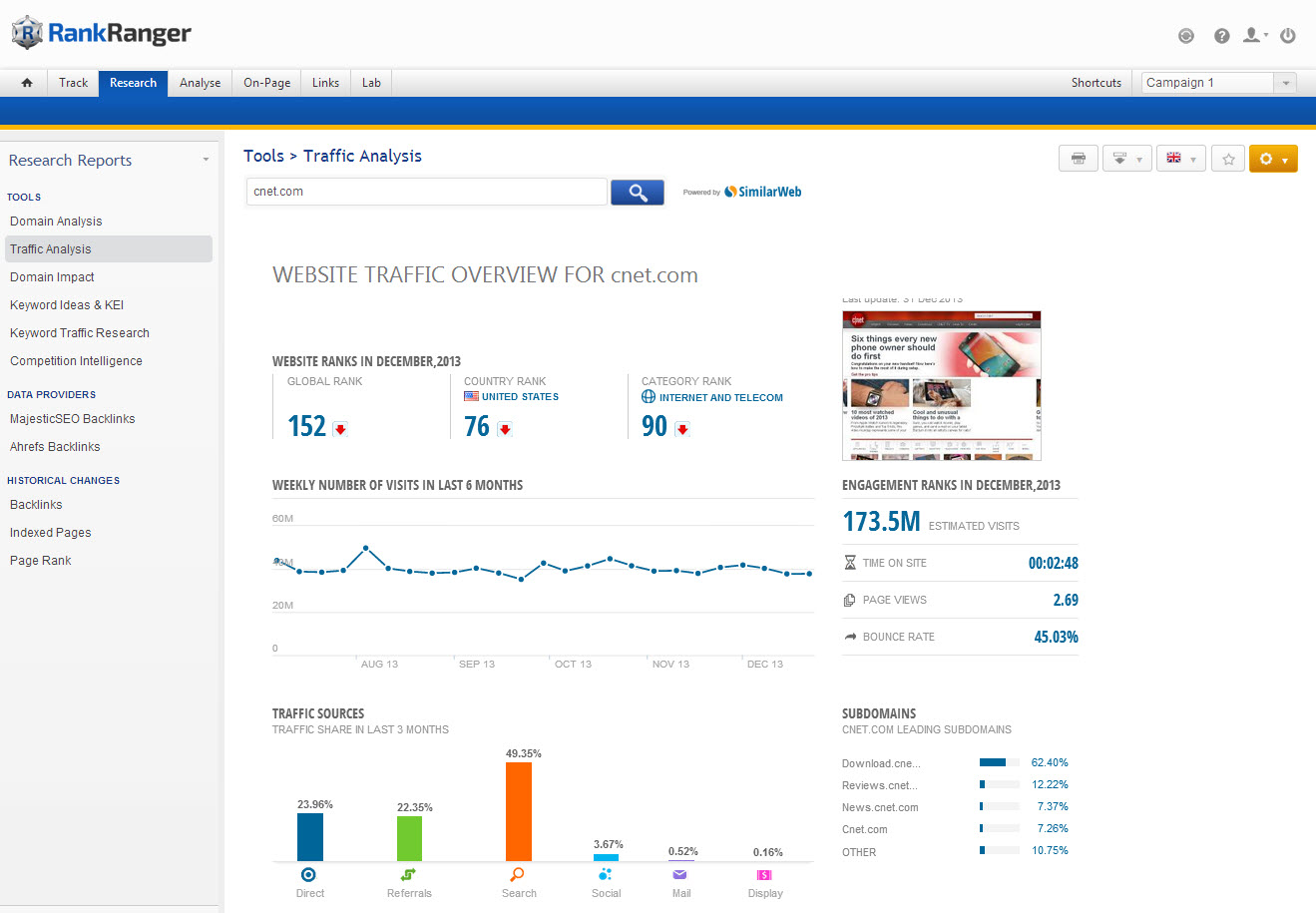This screenshot has height=913, width=1316.
Task: Click the UNITED STATES country link
Action: click(520, 397)
